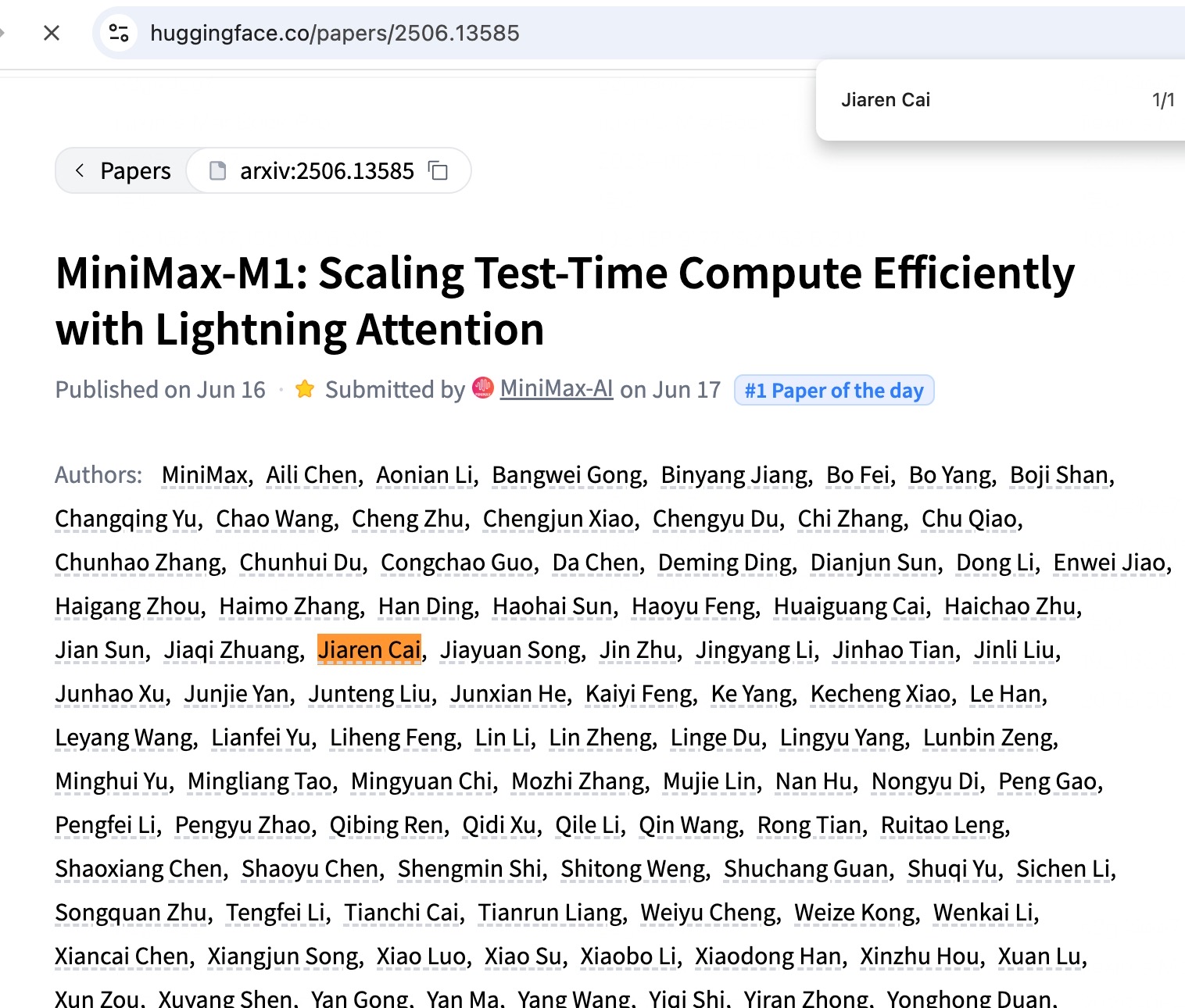Open author Songquan Zhu
The image size is (1185, 1008).
[x=131, y=913]
